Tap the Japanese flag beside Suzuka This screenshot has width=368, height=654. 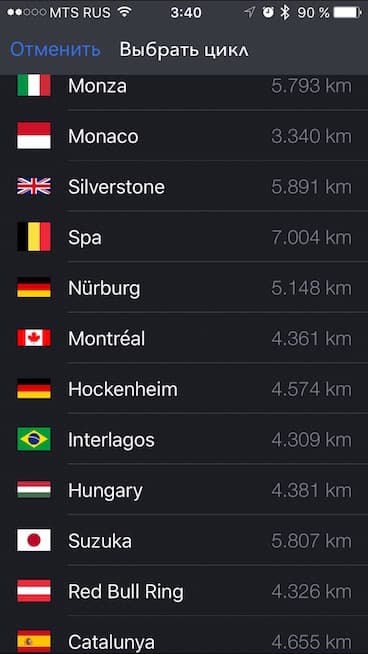(34, 541)
